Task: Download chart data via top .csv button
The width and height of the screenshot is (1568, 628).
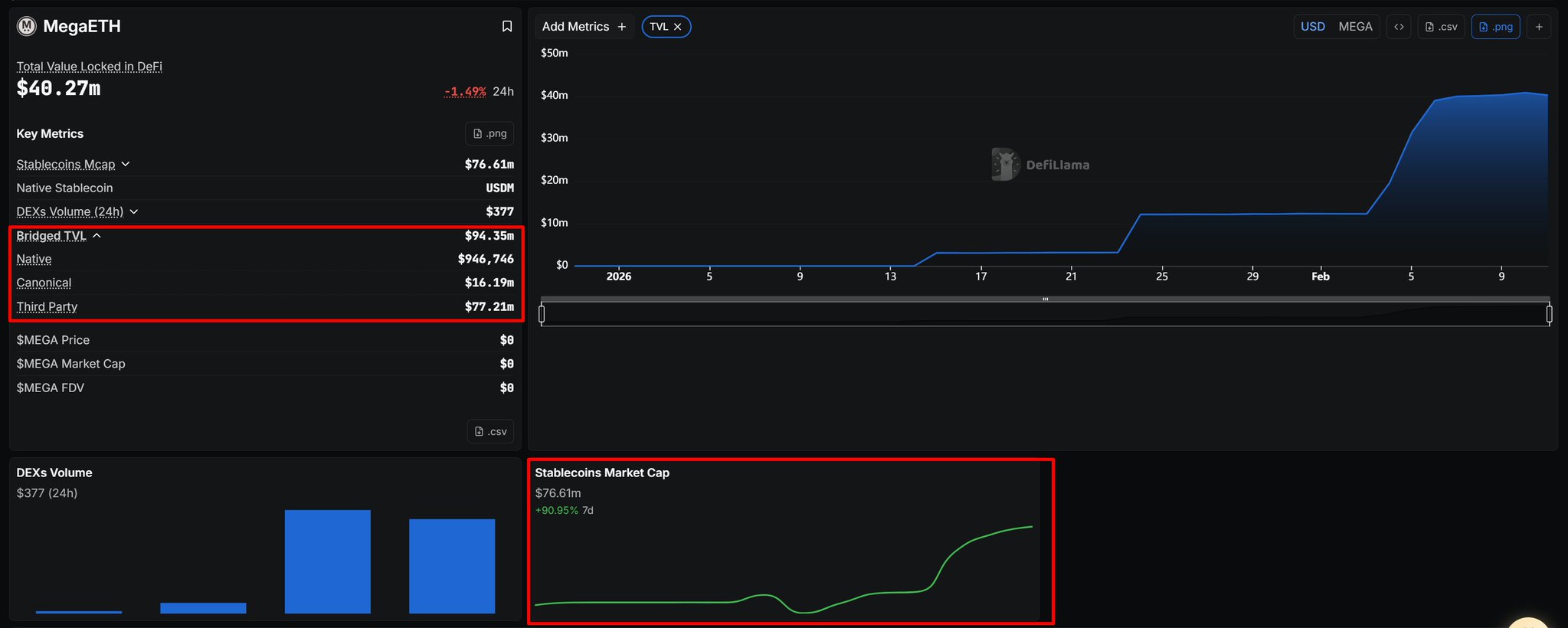Action: point(1441,27)
